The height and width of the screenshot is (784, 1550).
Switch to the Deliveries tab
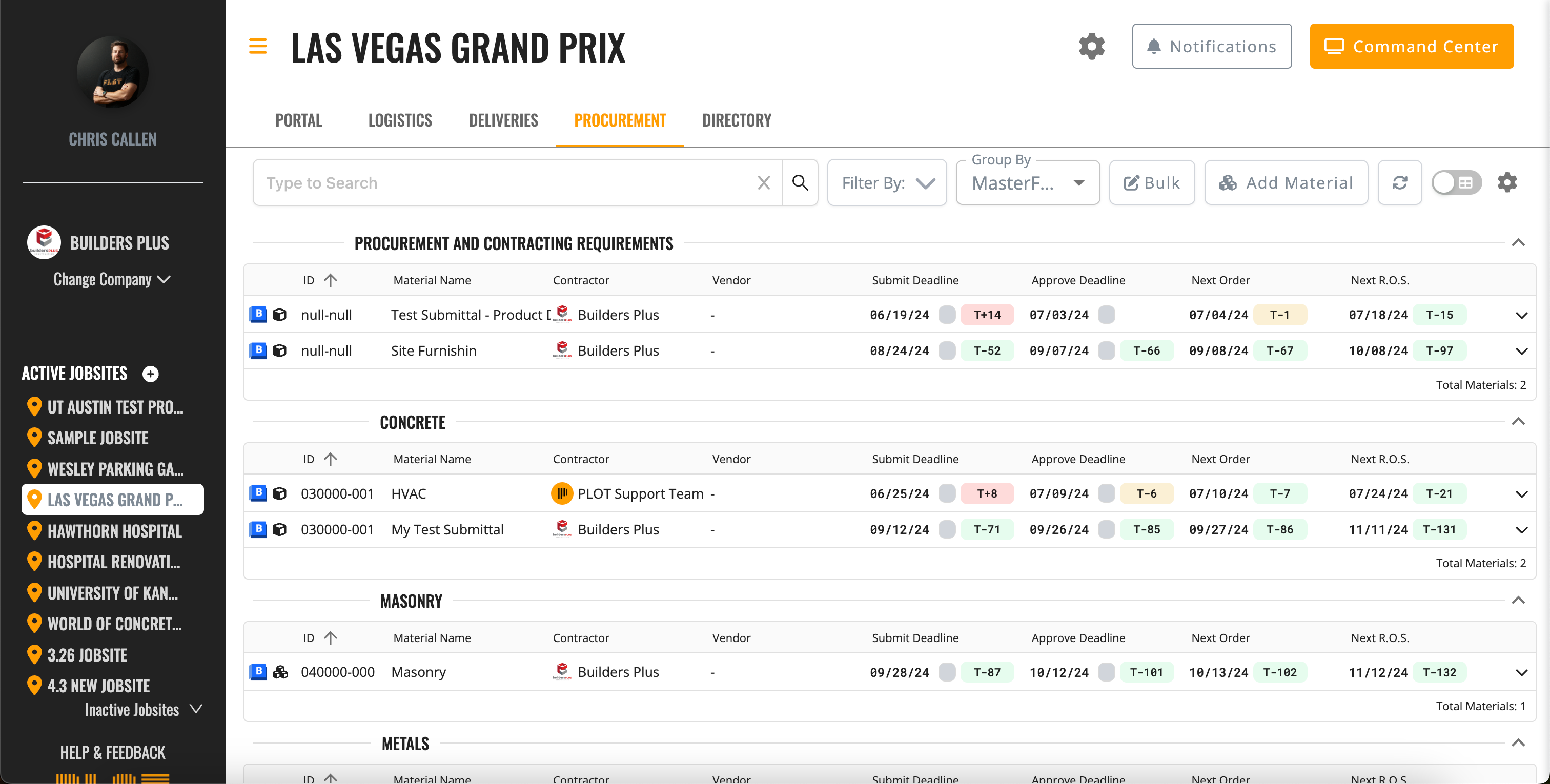tap(503, 120)
